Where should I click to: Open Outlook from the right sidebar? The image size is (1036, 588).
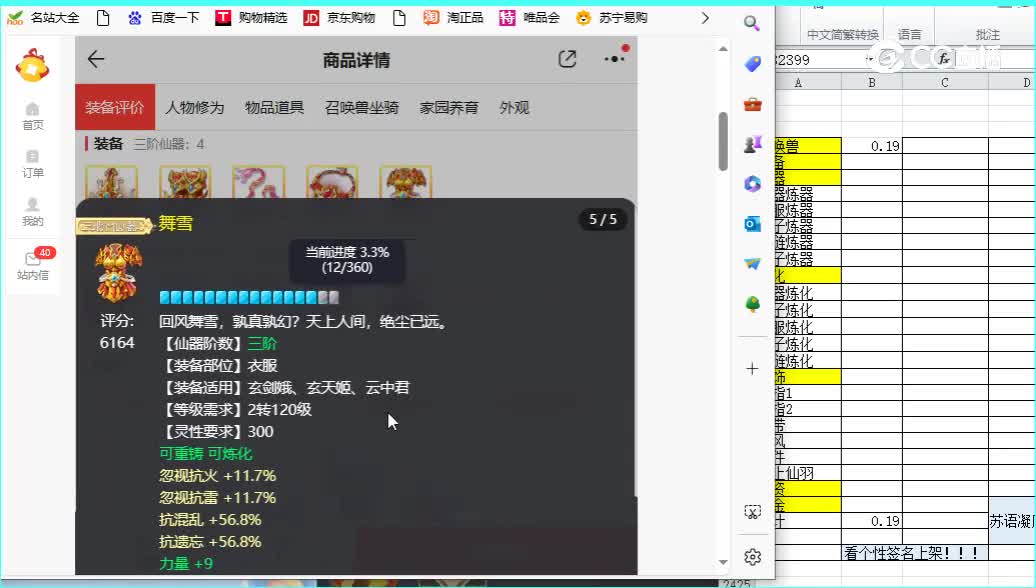pos(752,223)
